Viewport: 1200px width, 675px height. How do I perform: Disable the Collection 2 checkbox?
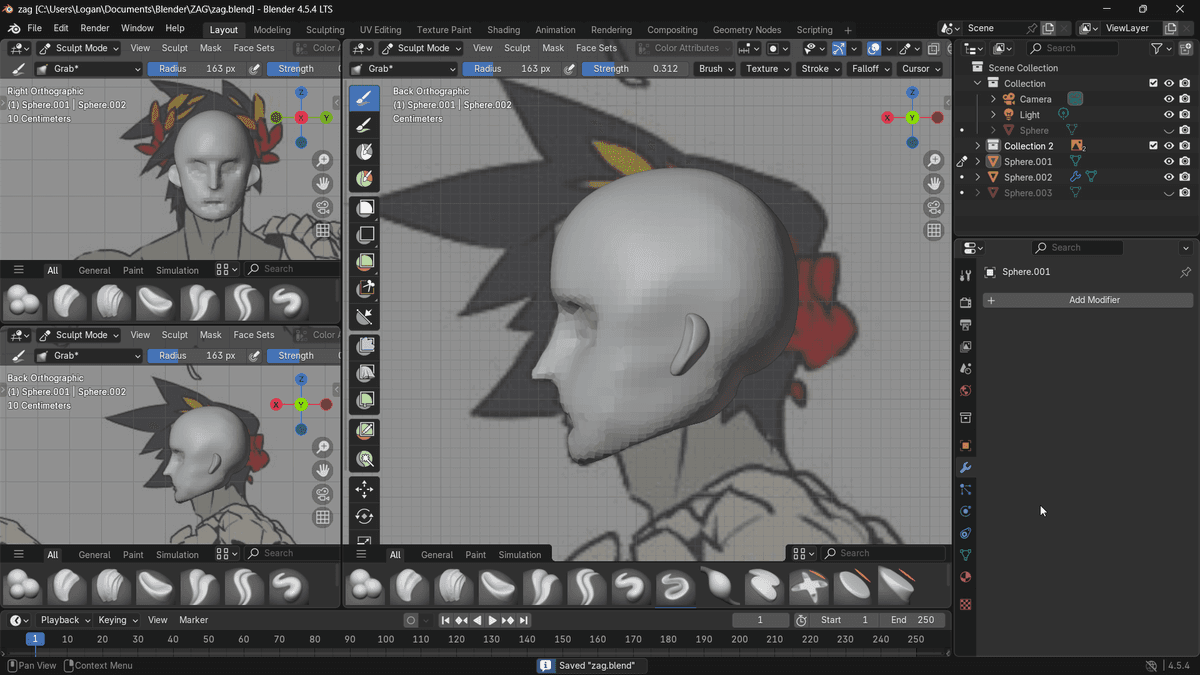click(x=1153, y=145)
